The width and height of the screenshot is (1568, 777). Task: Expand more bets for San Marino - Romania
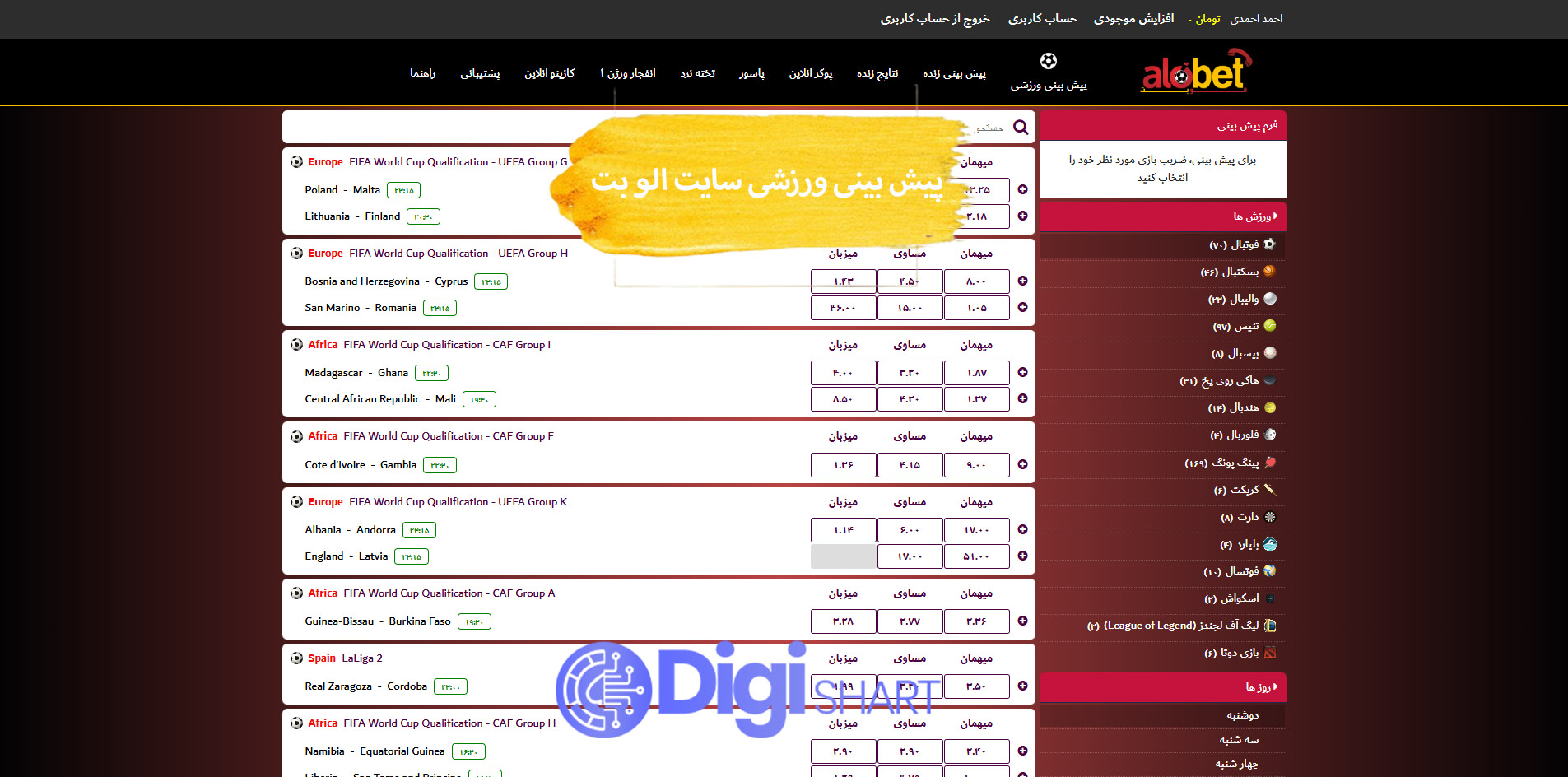point(1022,308)
